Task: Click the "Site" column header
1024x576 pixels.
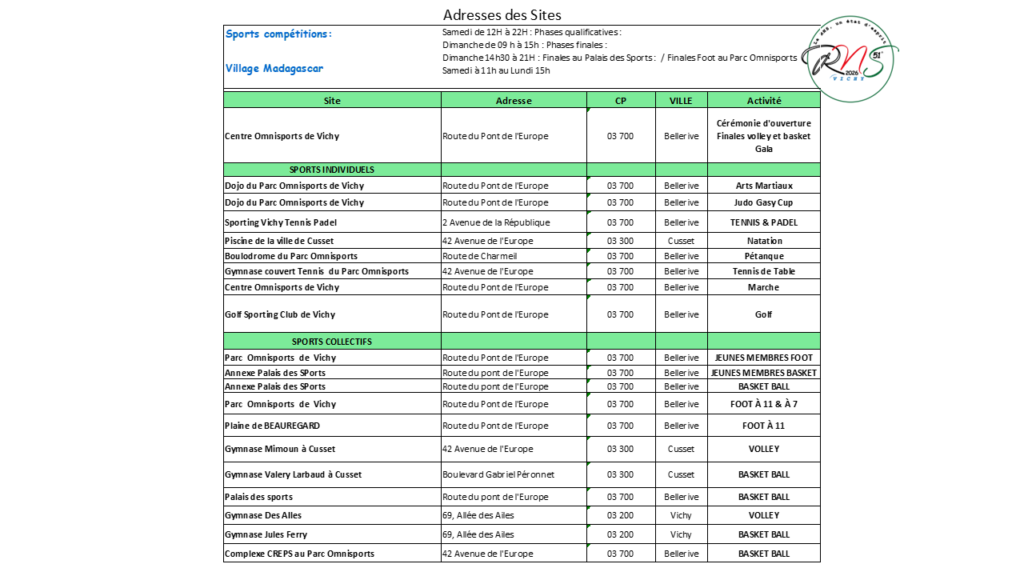Action: pos(332,100)
